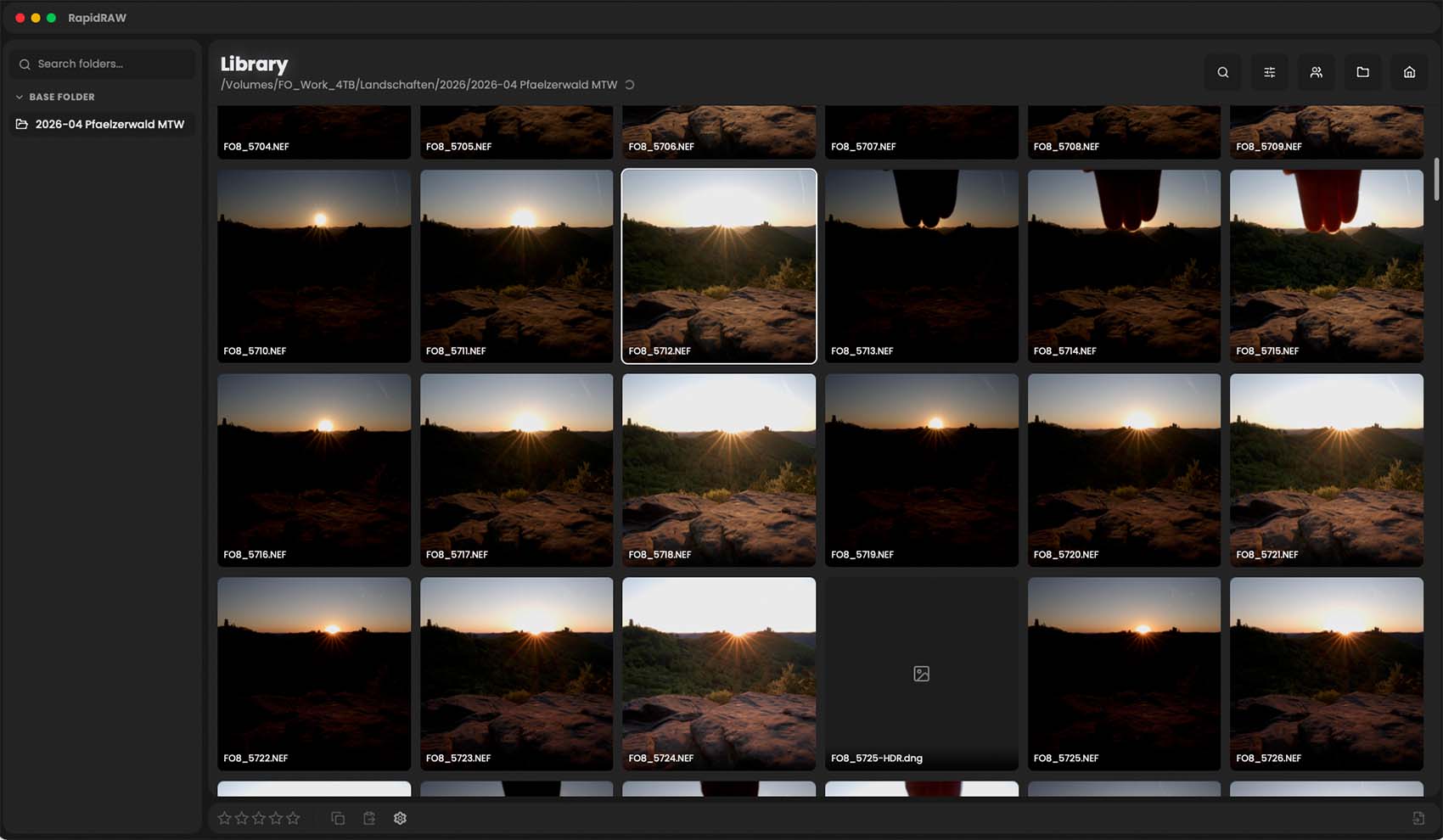The image size is (1443, 840).
Task: Select thumbnail FO8_5707.NEF
Action: click(922, 132)
